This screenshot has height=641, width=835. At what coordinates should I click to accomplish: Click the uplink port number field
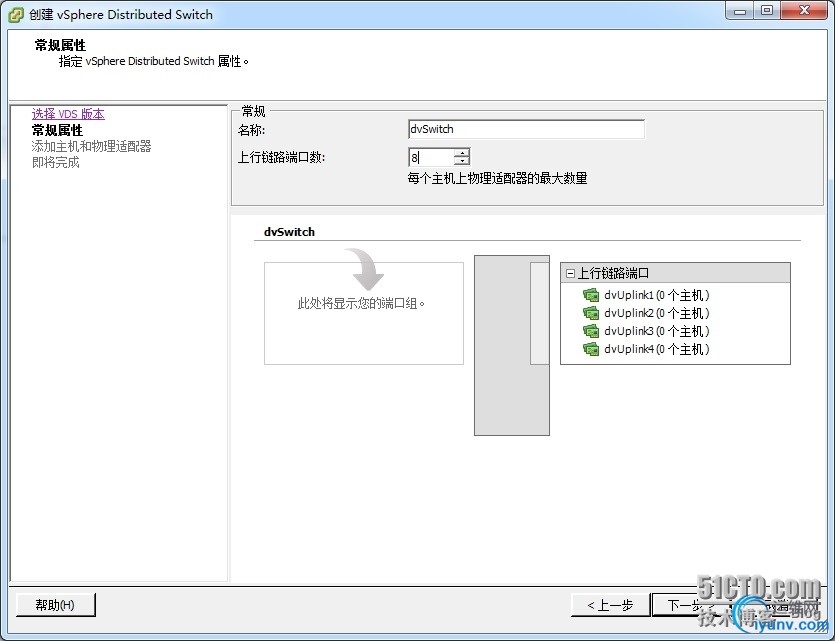[x=432, y=157]
